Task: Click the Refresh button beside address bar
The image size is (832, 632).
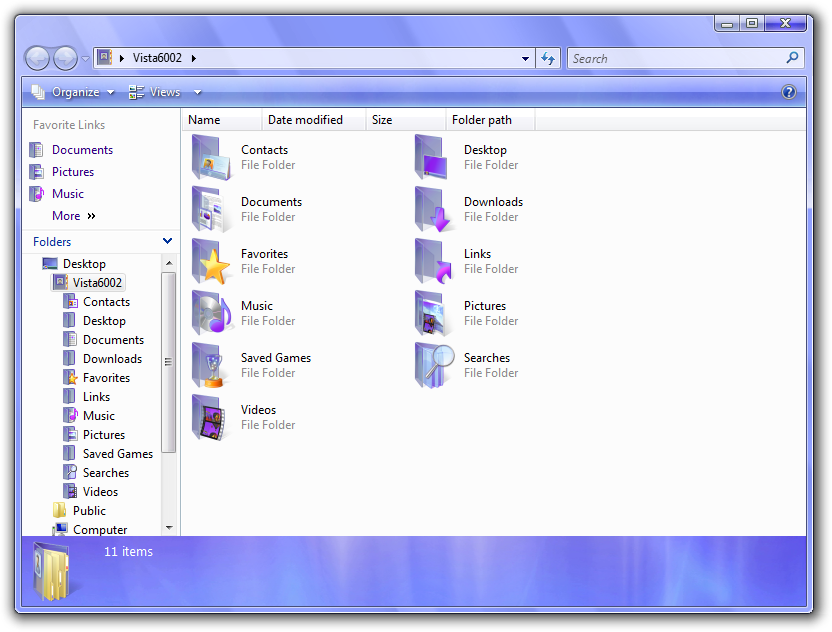Action: (548, 58)
